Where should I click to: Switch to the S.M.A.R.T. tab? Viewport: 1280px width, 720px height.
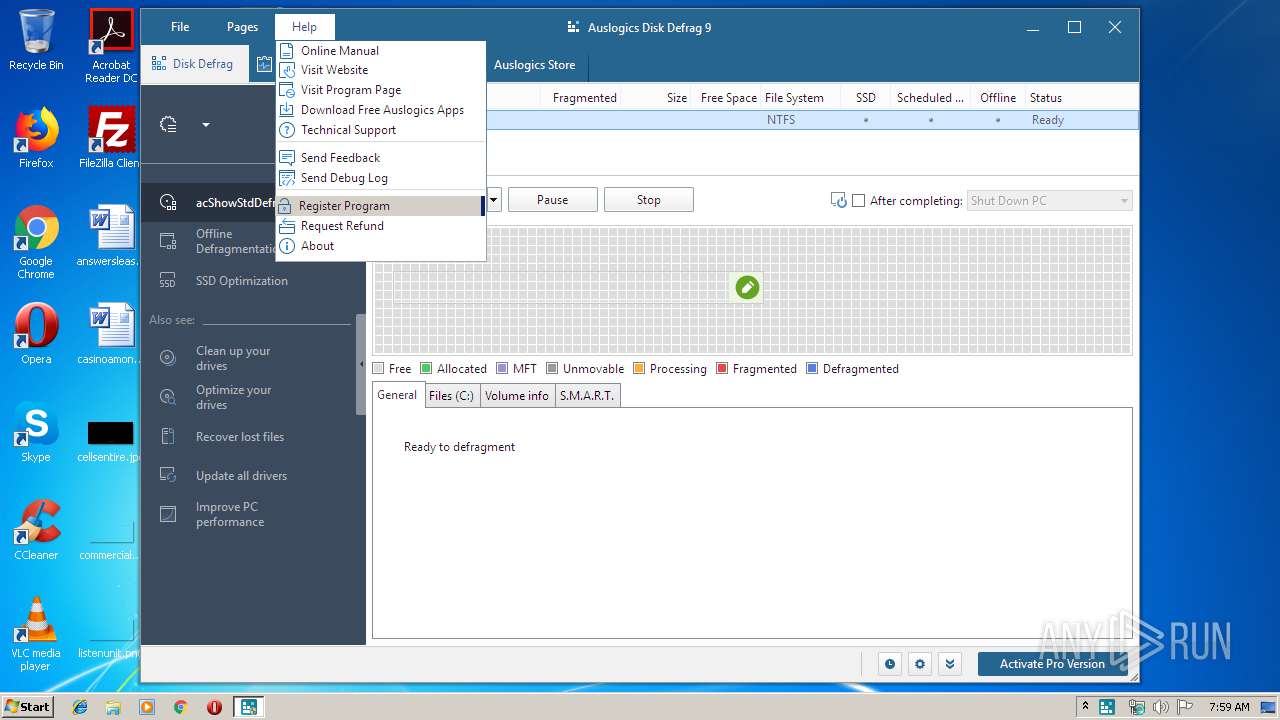[587, 396]
